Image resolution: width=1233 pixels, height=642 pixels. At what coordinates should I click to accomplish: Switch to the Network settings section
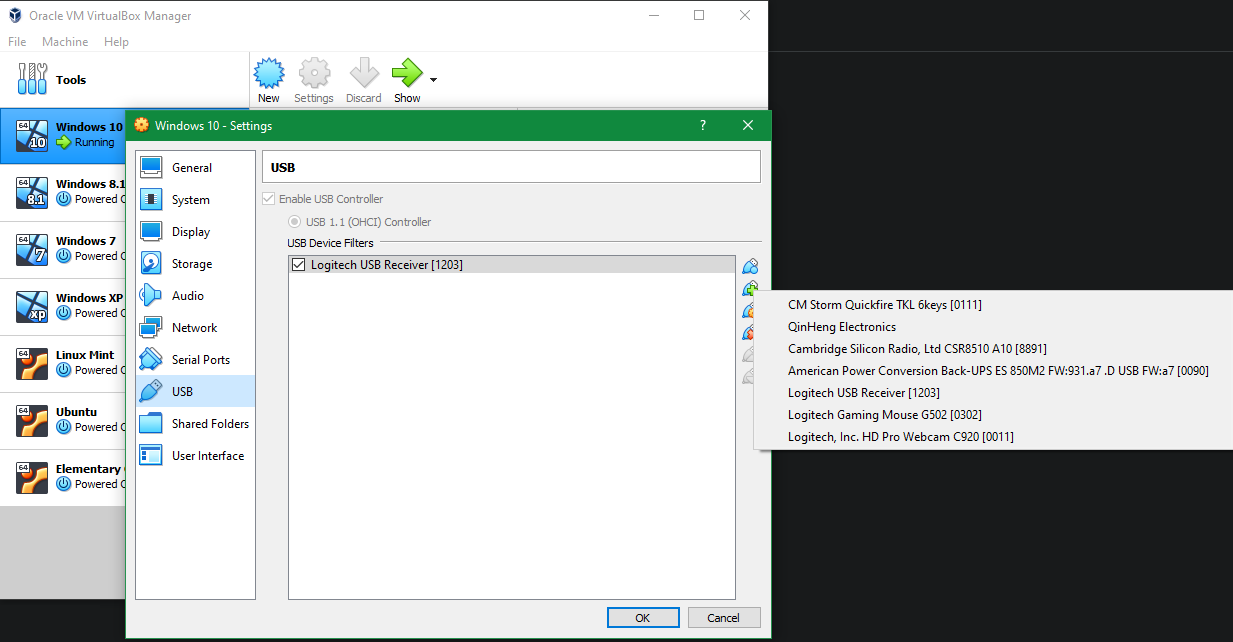(195, 327)
